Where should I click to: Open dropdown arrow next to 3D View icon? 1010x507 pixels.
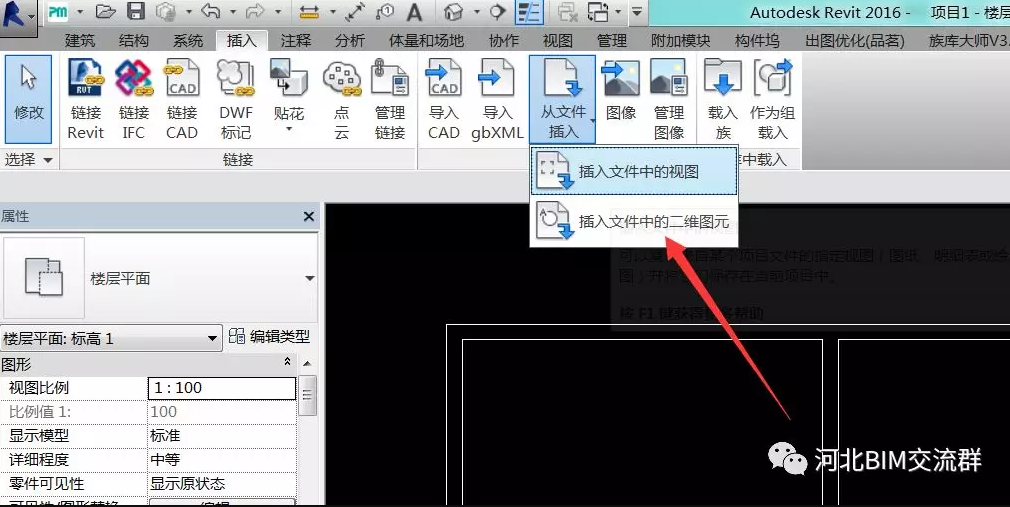click(477, 12)
